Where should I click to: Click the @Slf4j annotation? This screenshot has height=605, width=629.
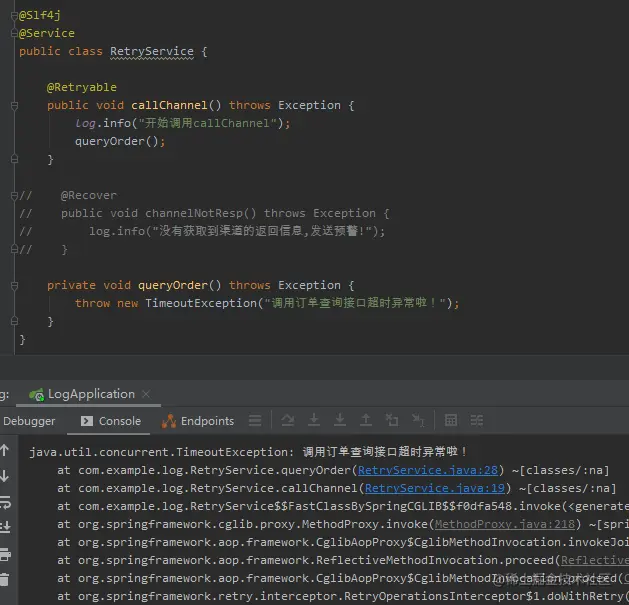[40, 15]
